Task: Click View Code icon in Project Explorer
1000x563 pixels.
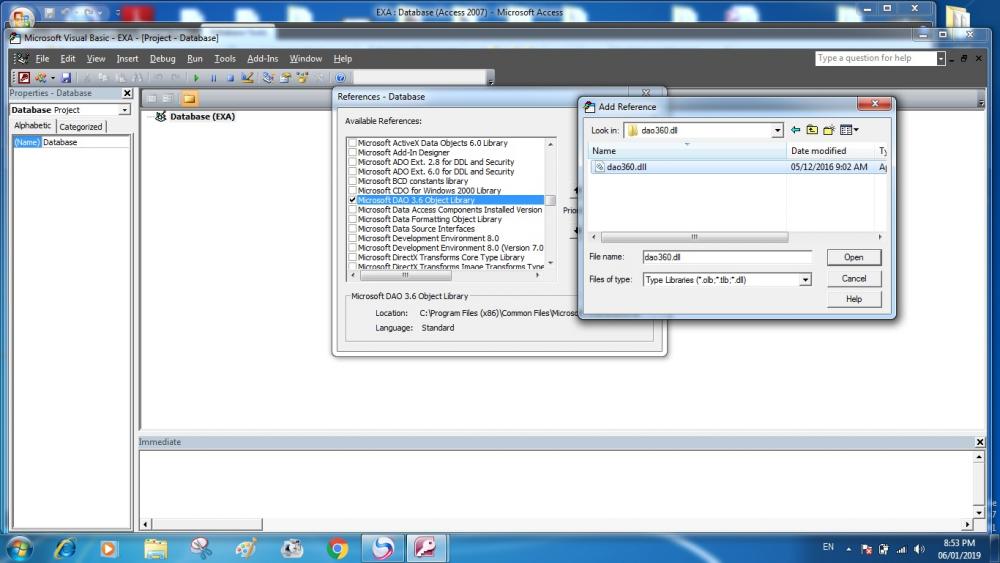Action: coord(152,98)
